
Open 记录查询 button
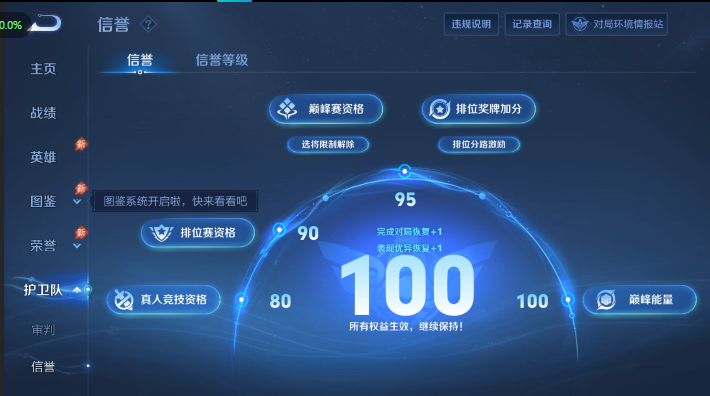pyautogui.click(x=532, y=24)
